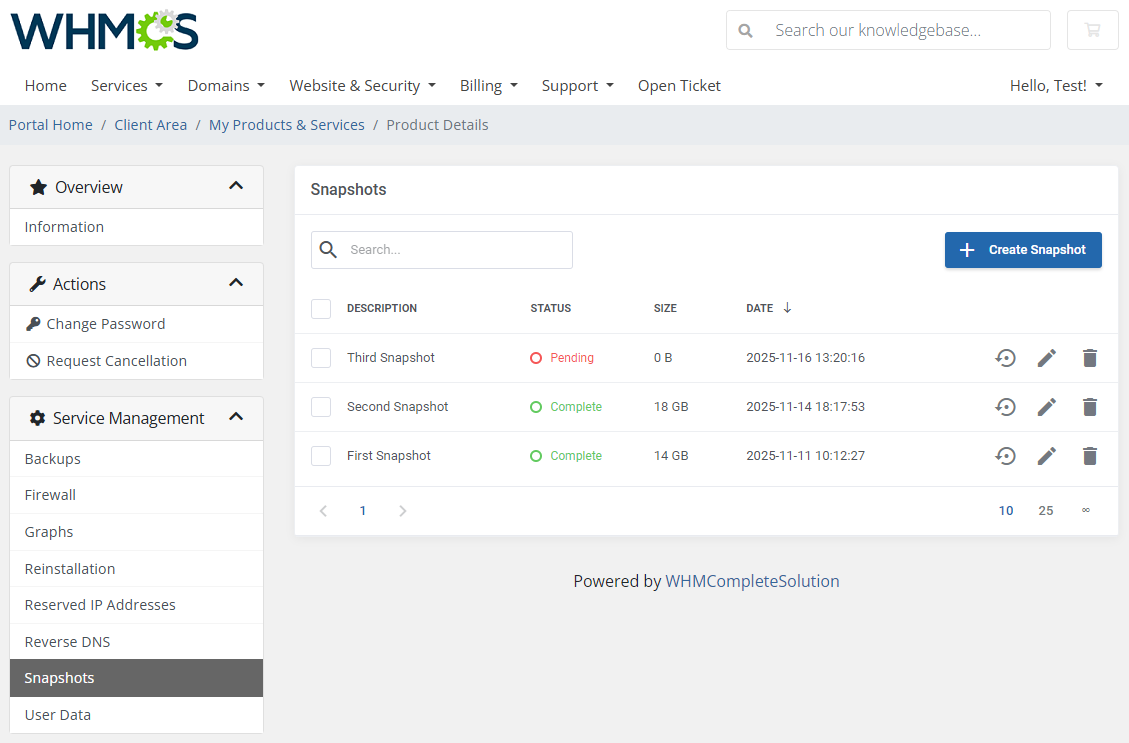This screenshot has height=743, width=1129.
Task: Open the Services dropdown menu
Action: (126, 86)
